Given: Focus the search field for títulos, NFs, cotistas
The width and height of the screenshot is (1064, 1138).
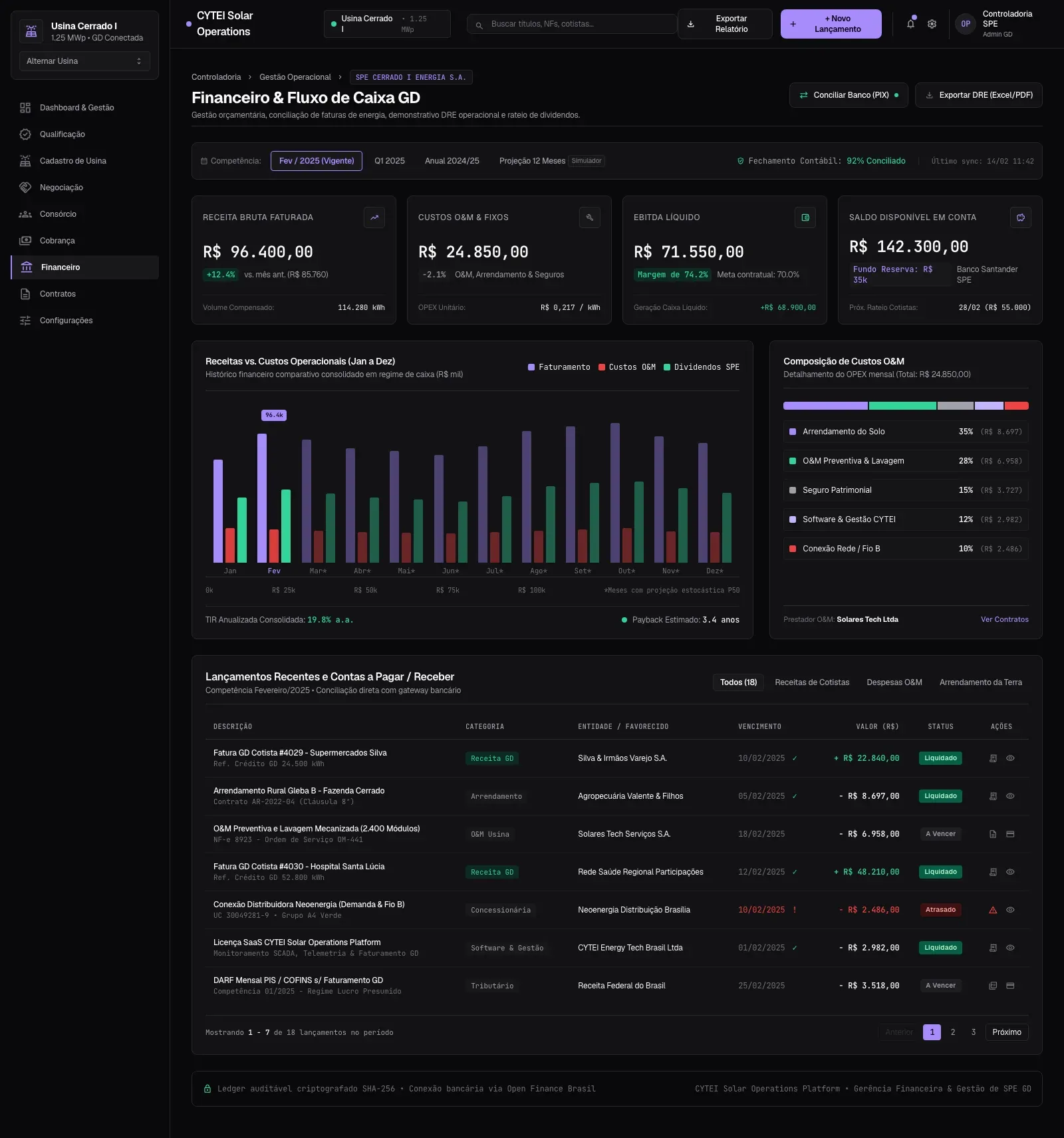Looking at the screenshot, I should pyautogui.click(x=572, y=24).
